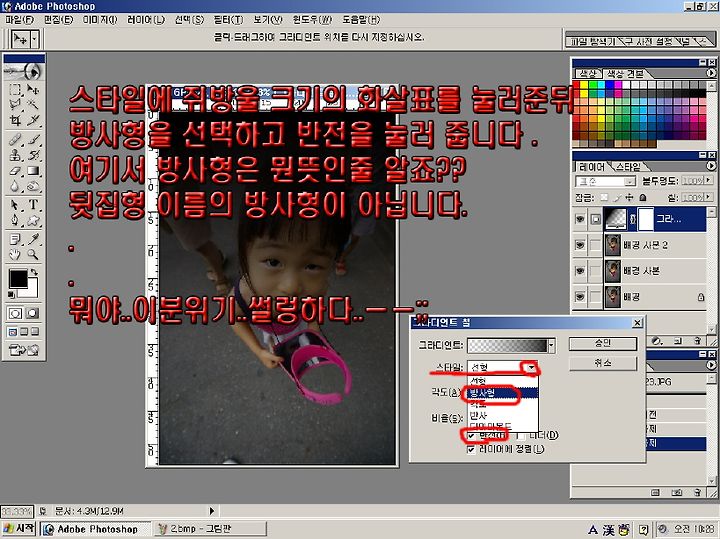Select the Pen tool
This screenshot has width=720, height=539.
[x=15, y=220]
